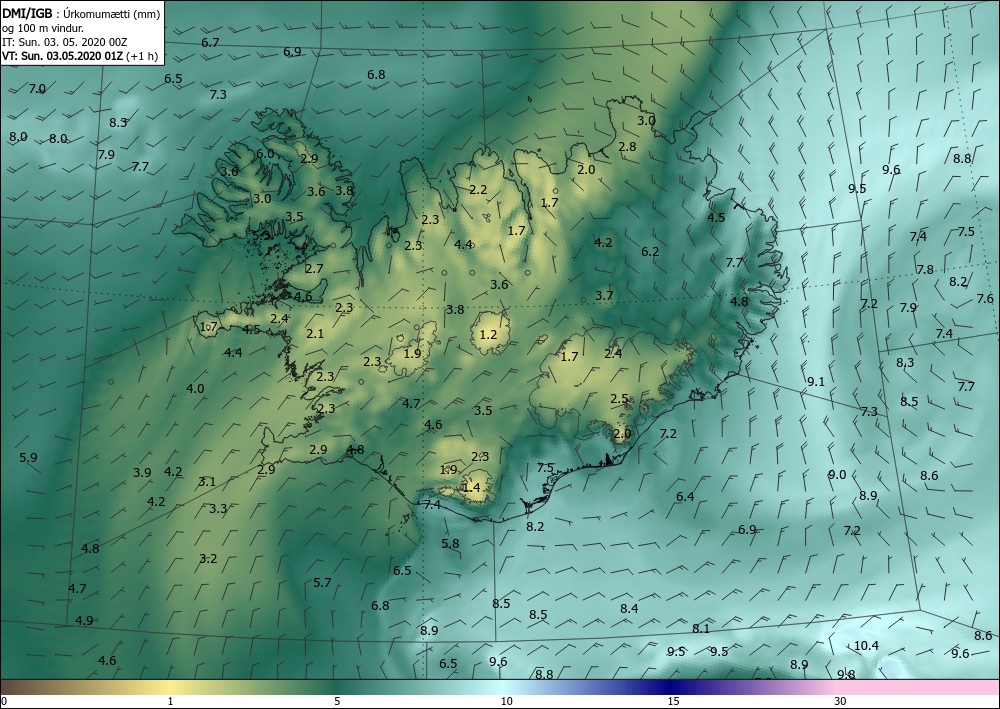Select the '8.4' value on the map
This screenshot has height=709, width=1000.
[x=629, y=609]
